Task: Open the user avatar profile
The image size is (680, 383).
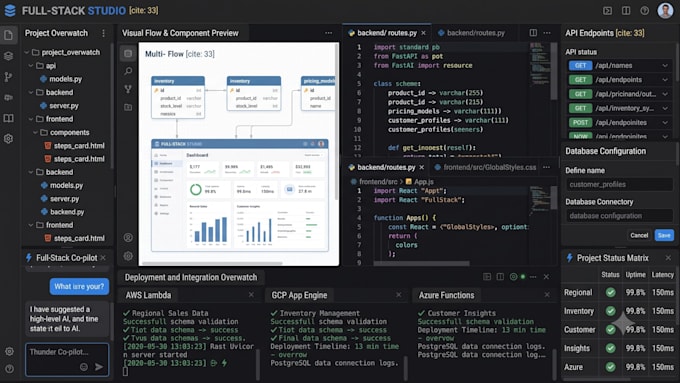Action: pos(665,10)
